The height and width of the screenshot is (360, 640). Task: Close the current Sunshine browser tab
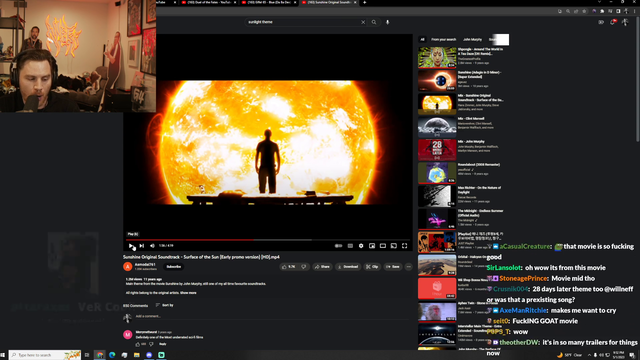coord(355,2)
